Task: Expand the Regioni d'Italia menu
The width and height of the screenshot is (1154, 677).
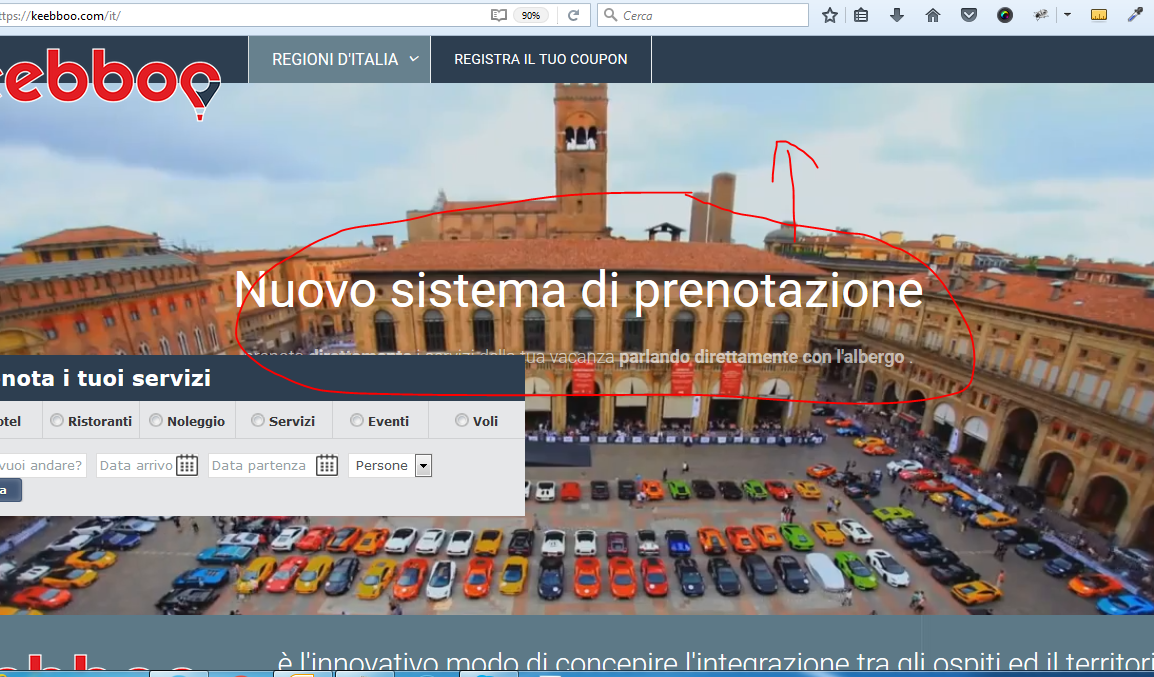Action: pyautogui.click(x=346, y=59)
